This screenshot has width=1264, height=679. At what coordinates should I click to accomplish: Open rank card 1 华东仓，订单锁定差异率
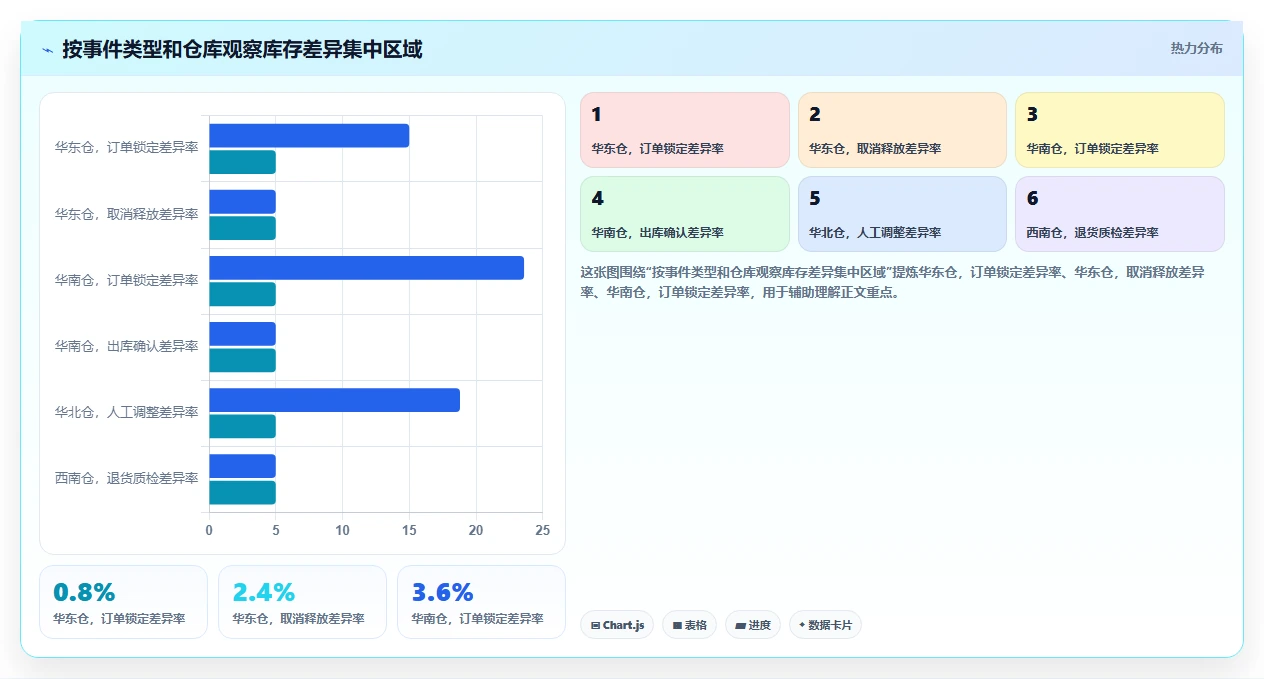point(685,130)
